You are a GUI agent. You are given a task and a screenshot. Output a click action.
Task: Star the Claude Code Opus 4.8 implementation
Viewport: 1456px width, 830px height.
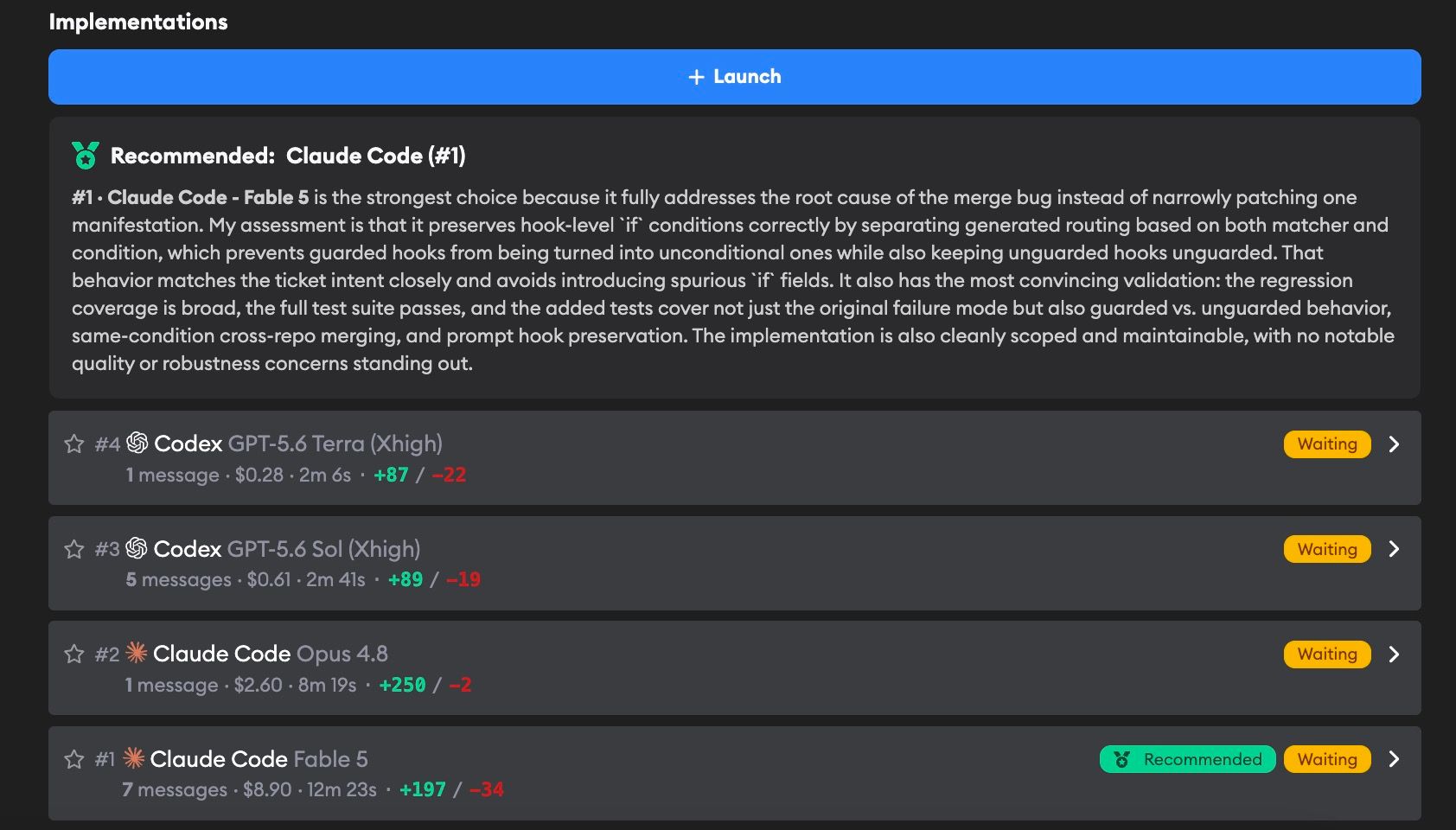(74, 654)
